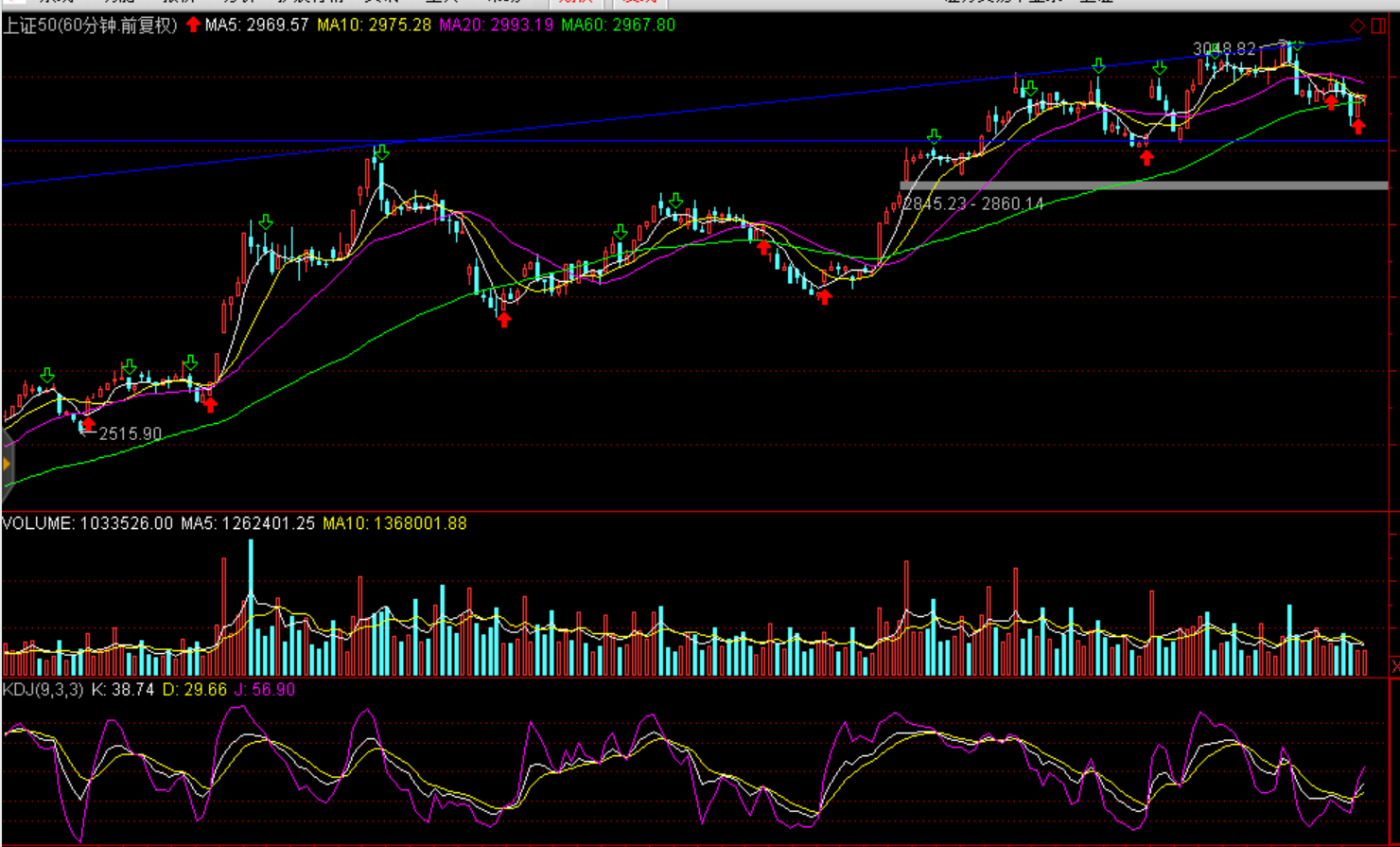Click the volume MA10: 1368001.88 label
The height and width of the screenshot is (847, 1400).
[394, 523]
